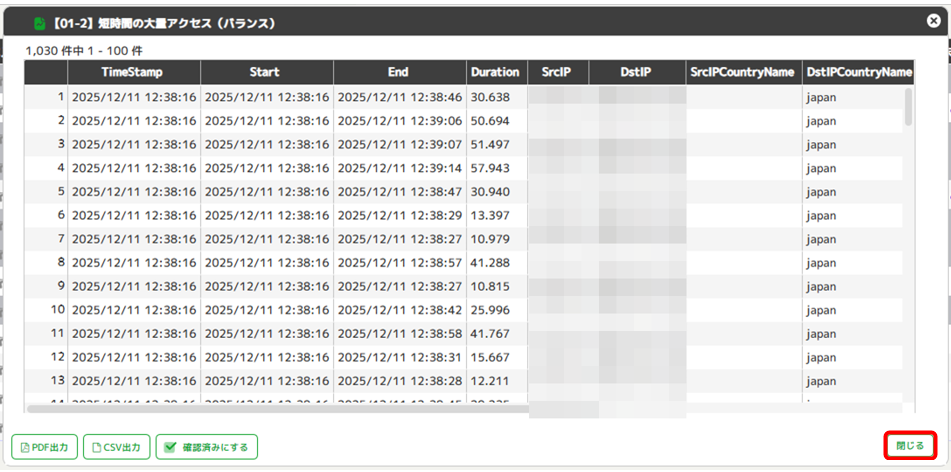
Task: Sort by Start column header
Action: [x=267, y=72]
